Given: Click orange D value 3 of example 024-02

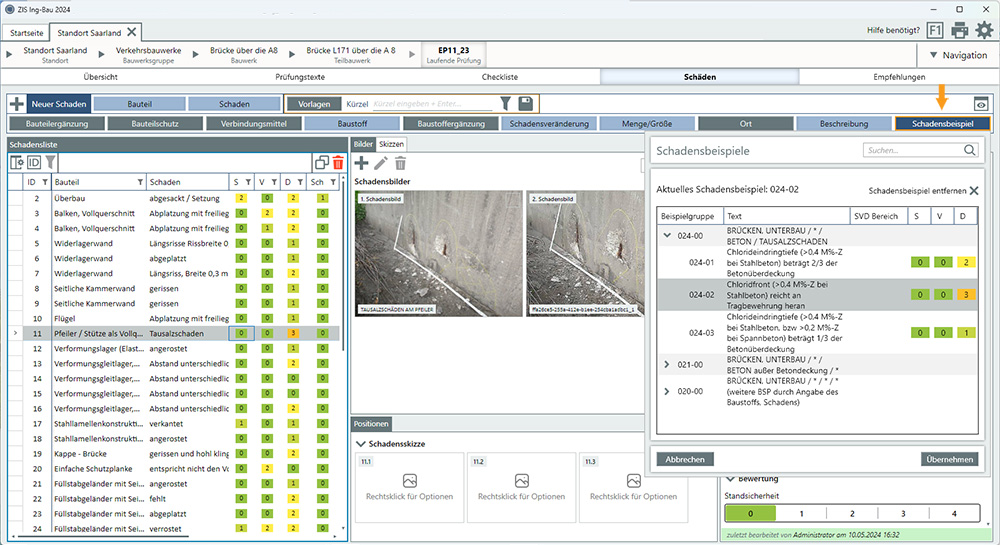Looking at the screenshot, I should tap(966, 295).
